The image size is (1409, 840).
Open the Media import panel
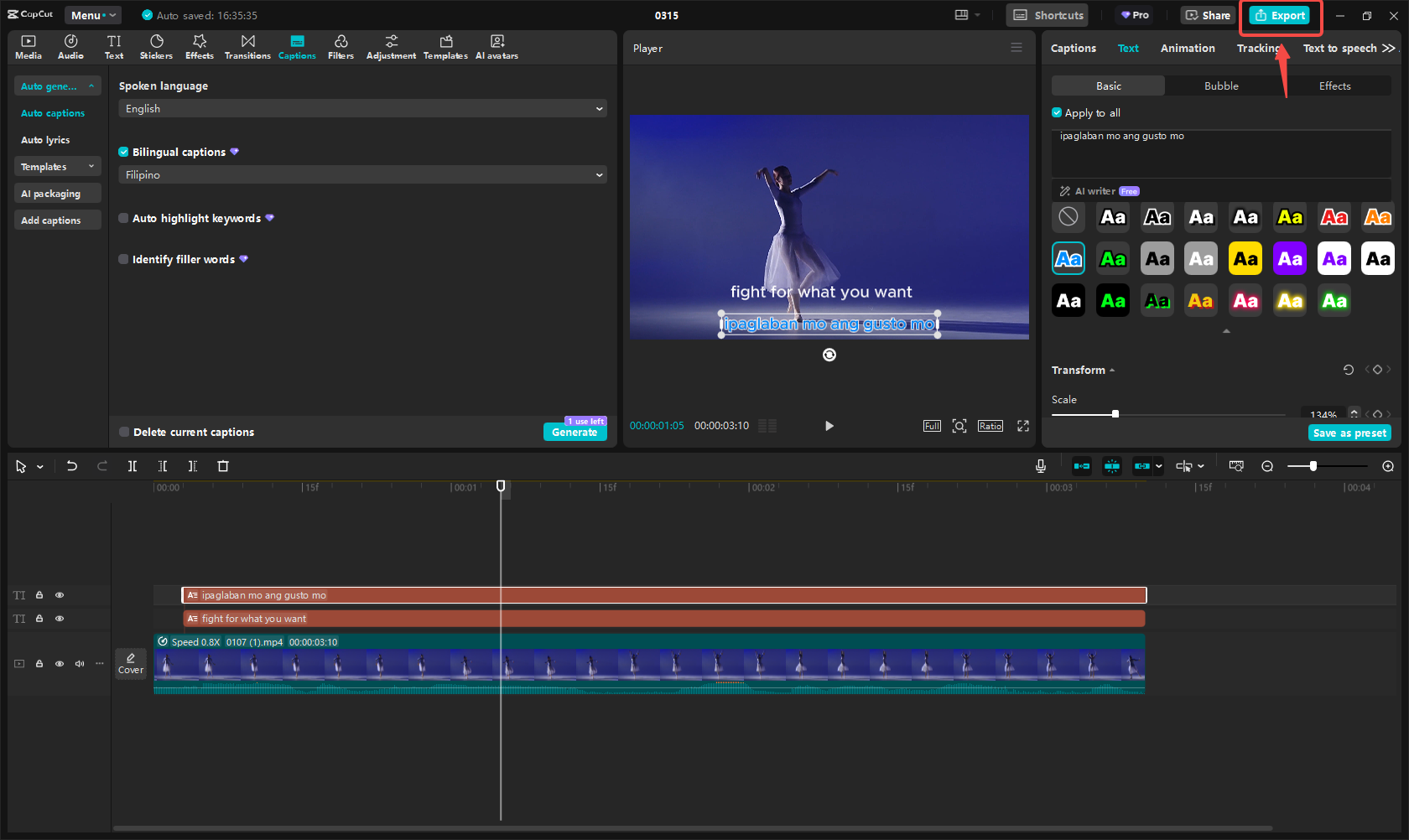click(28, 46)
